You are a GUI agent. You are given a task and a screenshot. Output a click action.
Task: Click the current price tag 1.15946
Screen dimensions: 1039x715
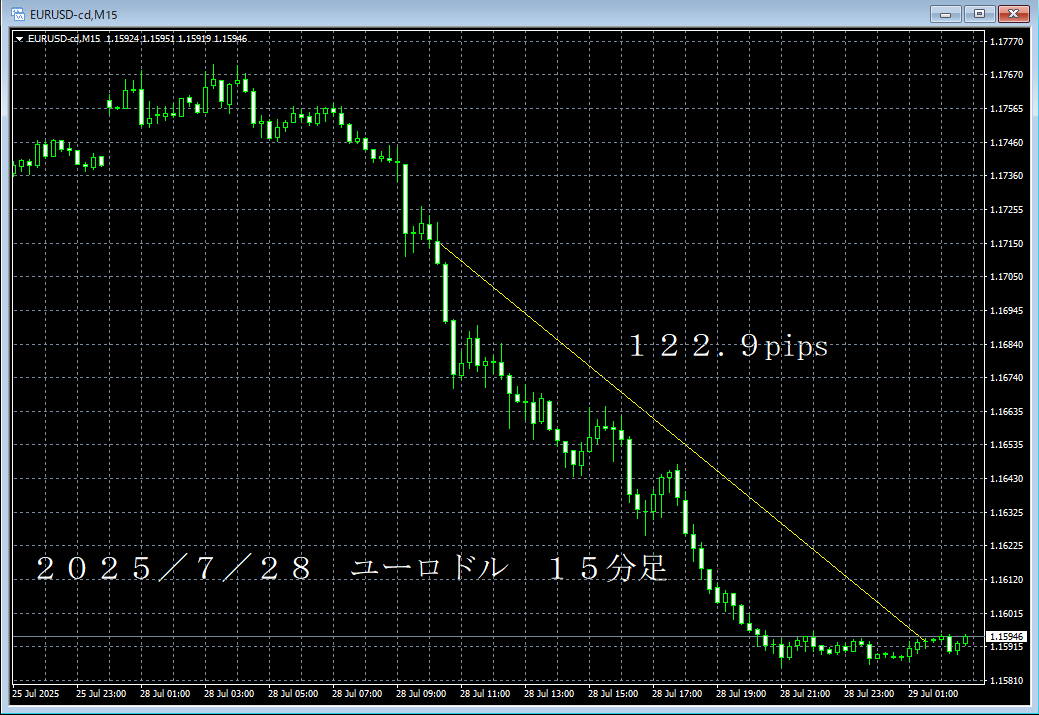[1005, 636]
